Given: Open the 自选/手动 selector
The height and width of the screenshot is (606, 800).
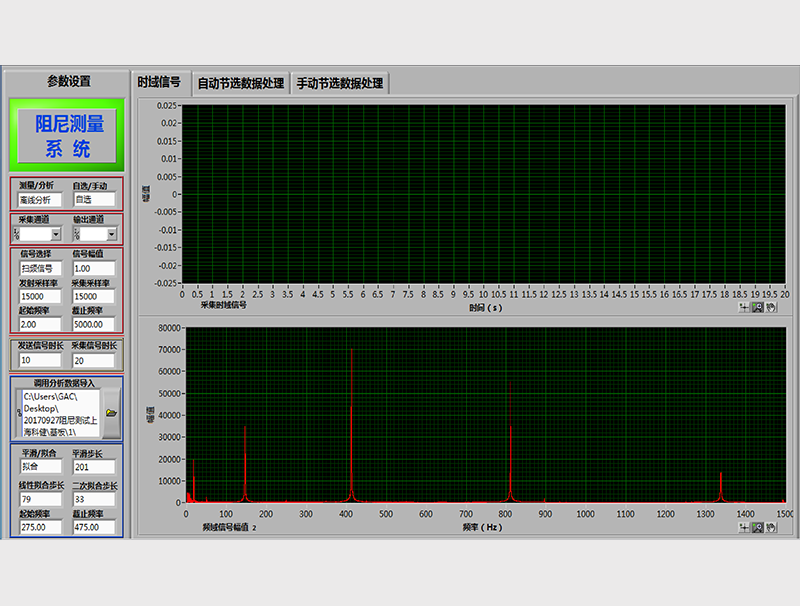Looking at the screenshot, I should pos(94,199).
